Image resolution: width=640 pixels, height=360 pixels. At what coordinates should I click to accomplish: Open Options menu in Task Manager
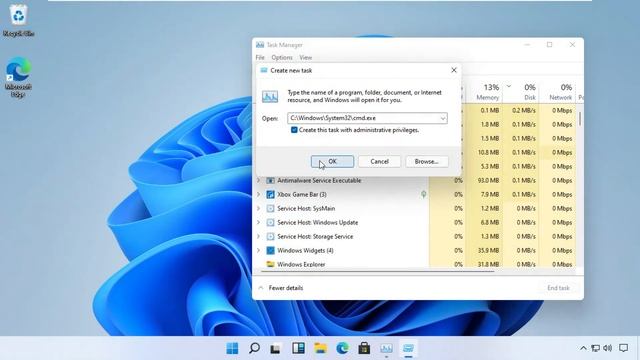[x=282, y=58]
